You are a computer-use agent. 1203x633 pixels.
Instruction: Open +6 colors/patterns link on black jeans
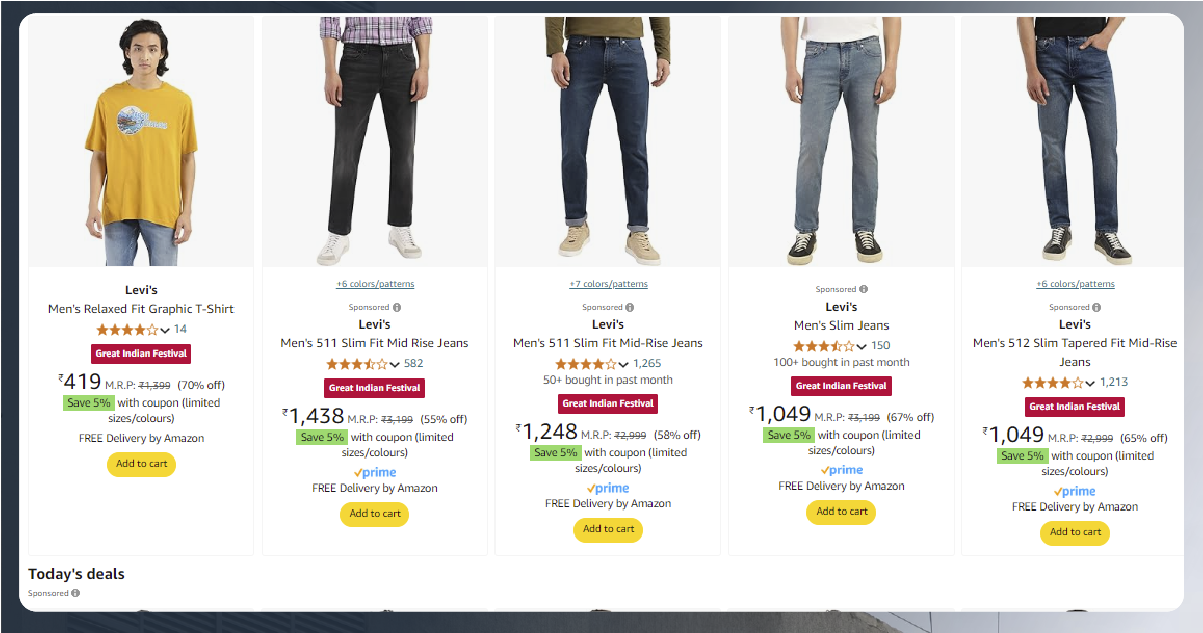[375, 284]
